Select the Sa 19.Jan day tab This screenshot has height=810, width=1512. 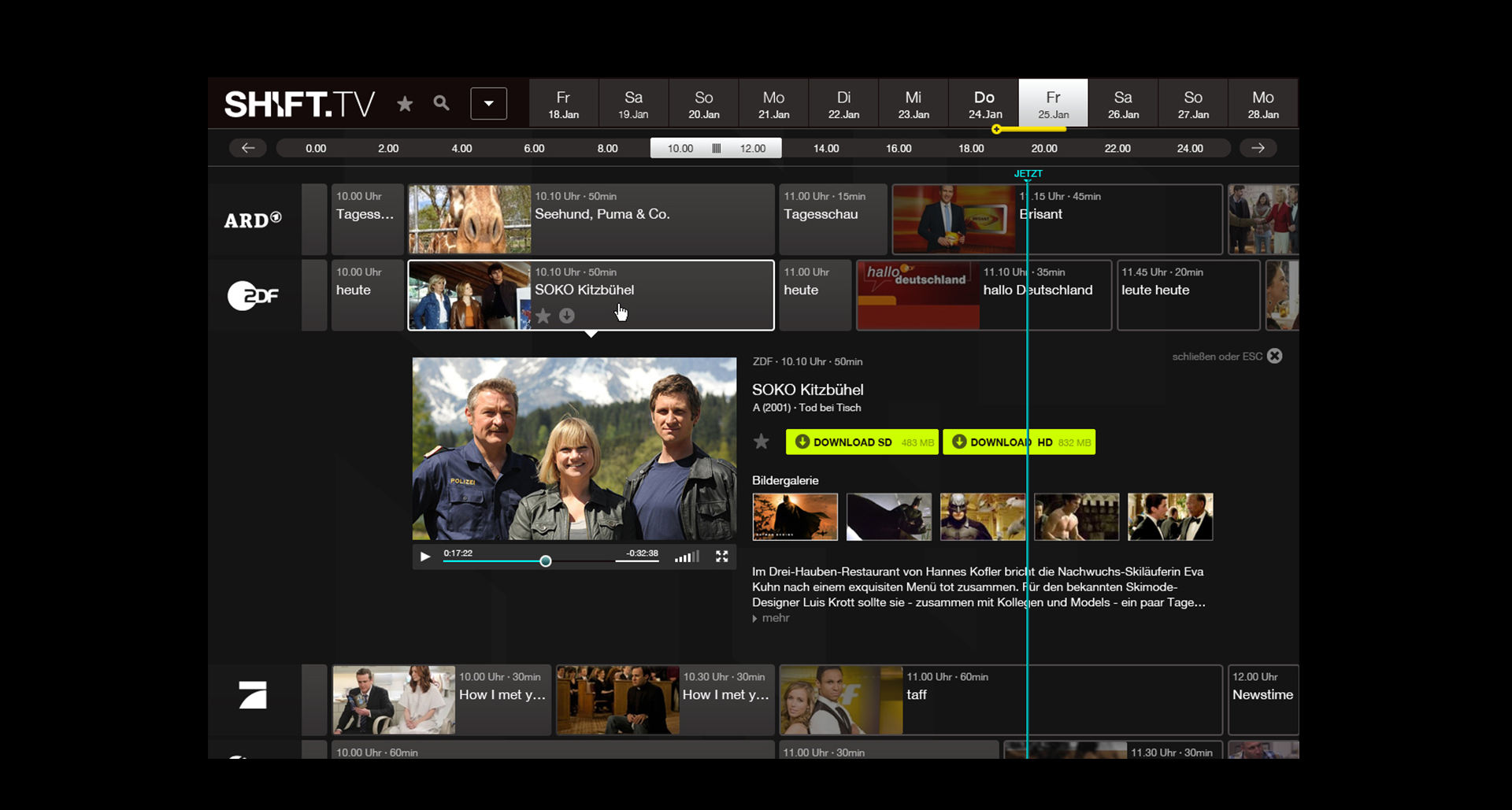pyautogui.click(x=633, y=103)
